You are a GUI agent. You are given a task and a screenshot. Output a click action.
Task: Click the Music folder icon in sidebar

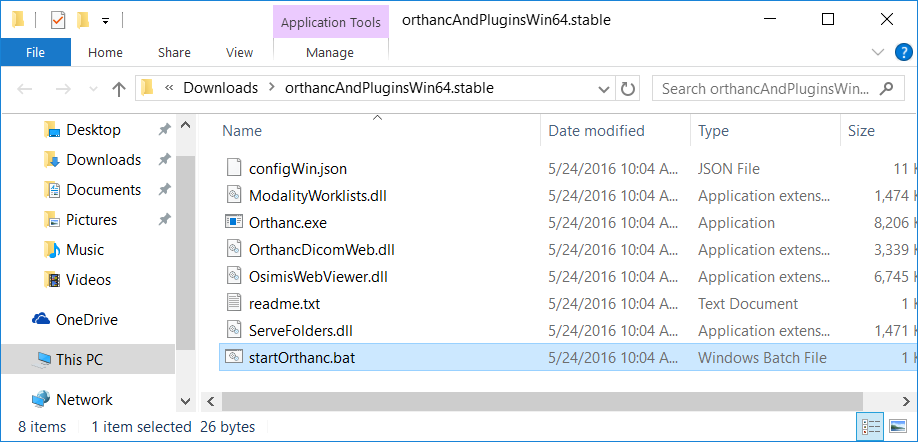click(x=52, y=249)
